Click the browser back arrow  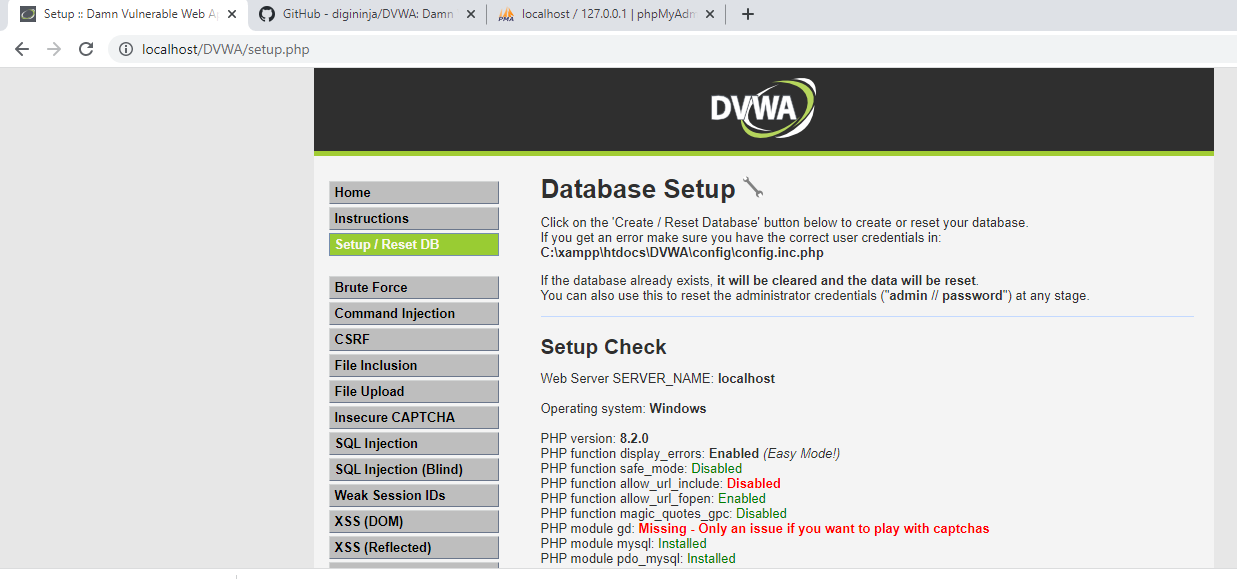pyautogui.click(x=22, y=49)
